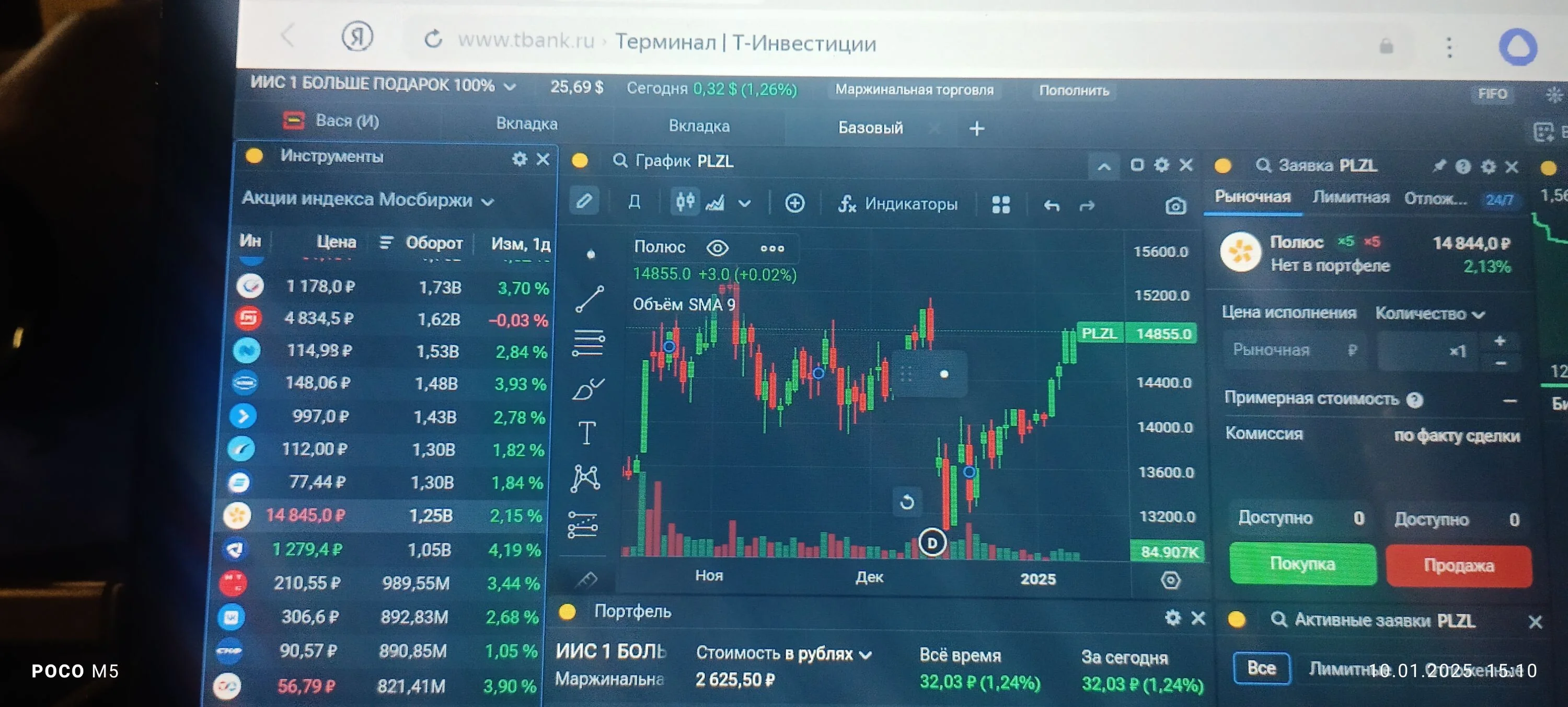Image resolution: width=1568 pixels, height=707 pixels.
Task: Switch to the Лимитная order tab
Action: 1351,197
